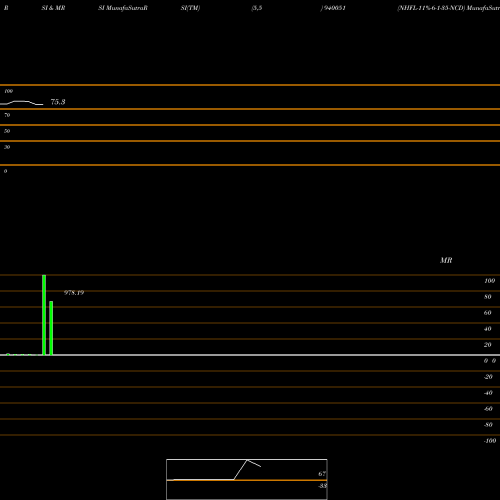Click the 30 label on the RSI axis
The image size is (500, 500).
tap(7, 147)
